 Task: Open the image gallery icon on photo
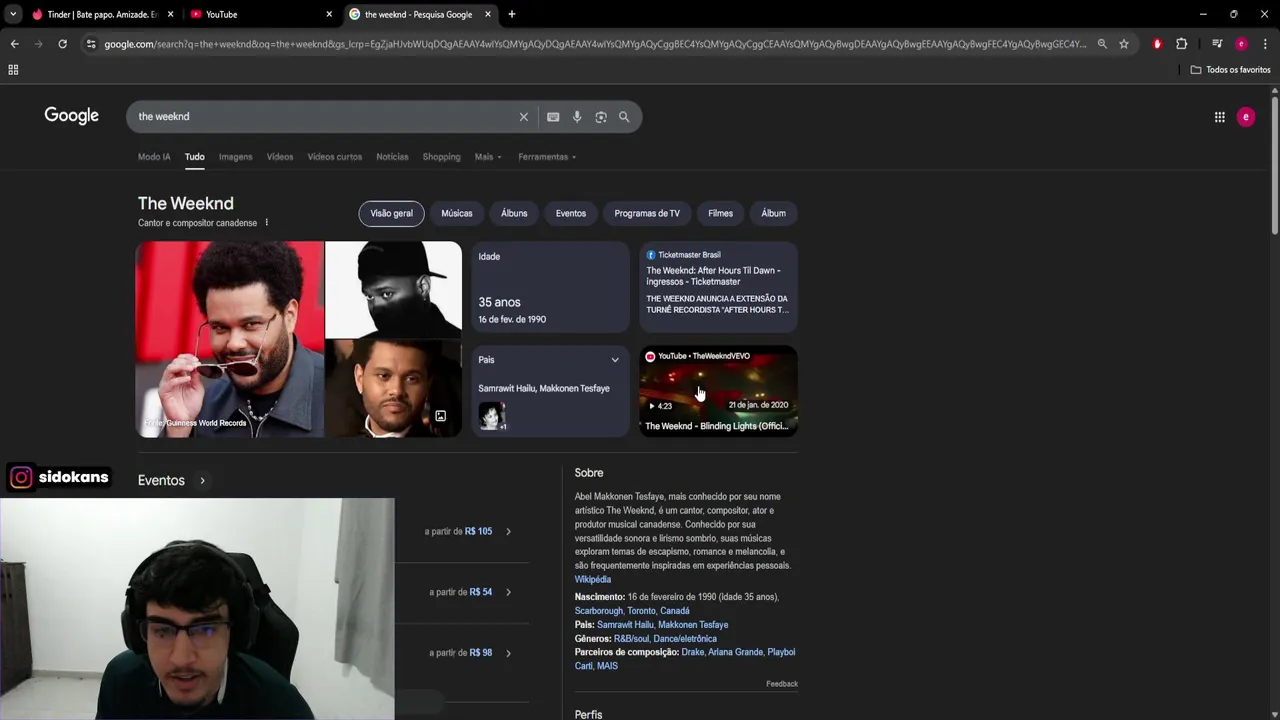[440, 416]
